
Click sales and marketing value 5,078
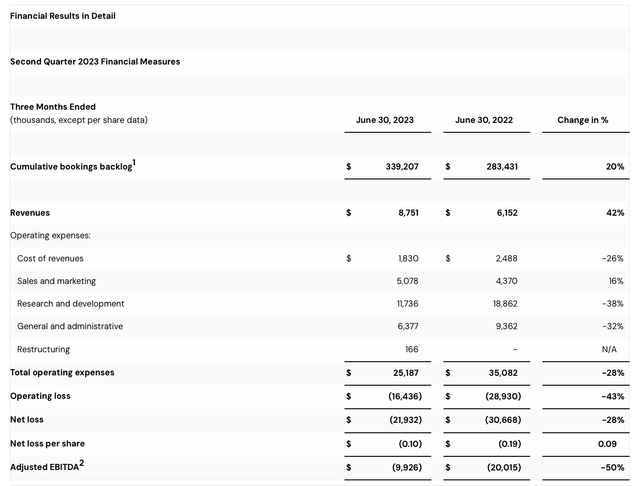[x=407, y=281]
